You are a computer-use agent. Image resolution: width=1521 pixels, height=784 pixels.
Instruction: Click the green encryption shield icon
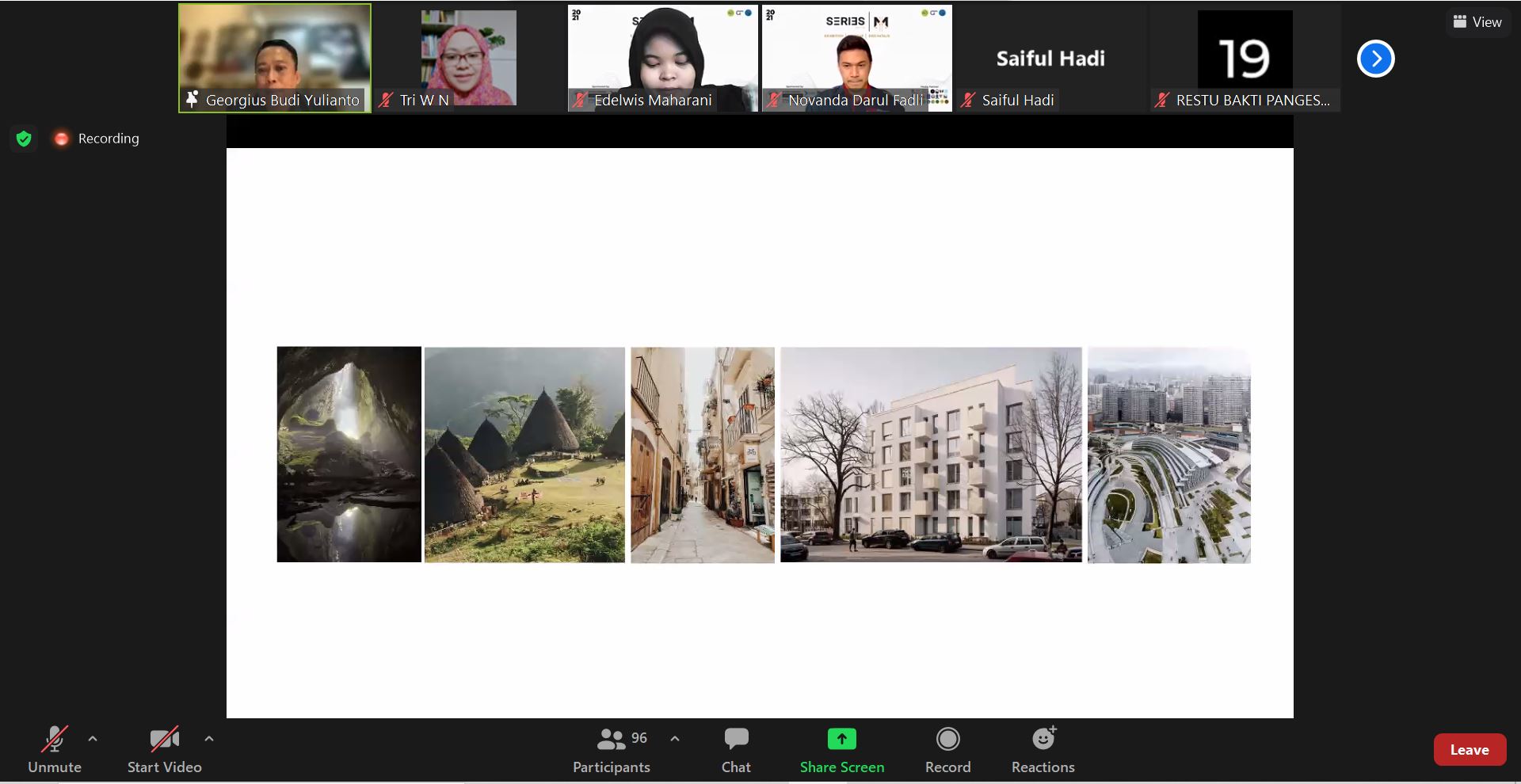24,139
